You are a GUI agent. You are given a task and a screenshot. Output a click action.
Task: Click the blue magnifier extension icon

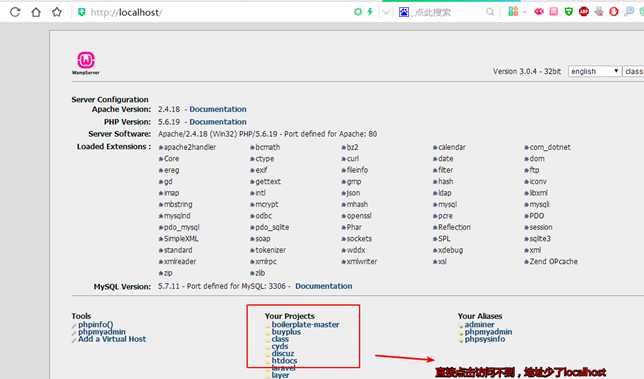(629, 11)
